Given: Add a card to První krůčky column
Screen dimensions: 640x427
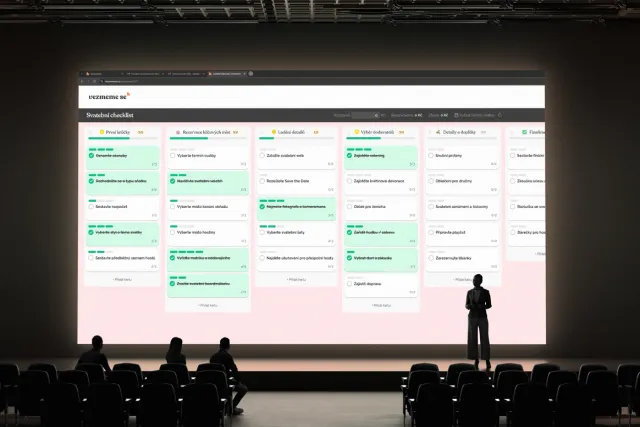Looking at the screenshot, I should click(x=121, y=280).
